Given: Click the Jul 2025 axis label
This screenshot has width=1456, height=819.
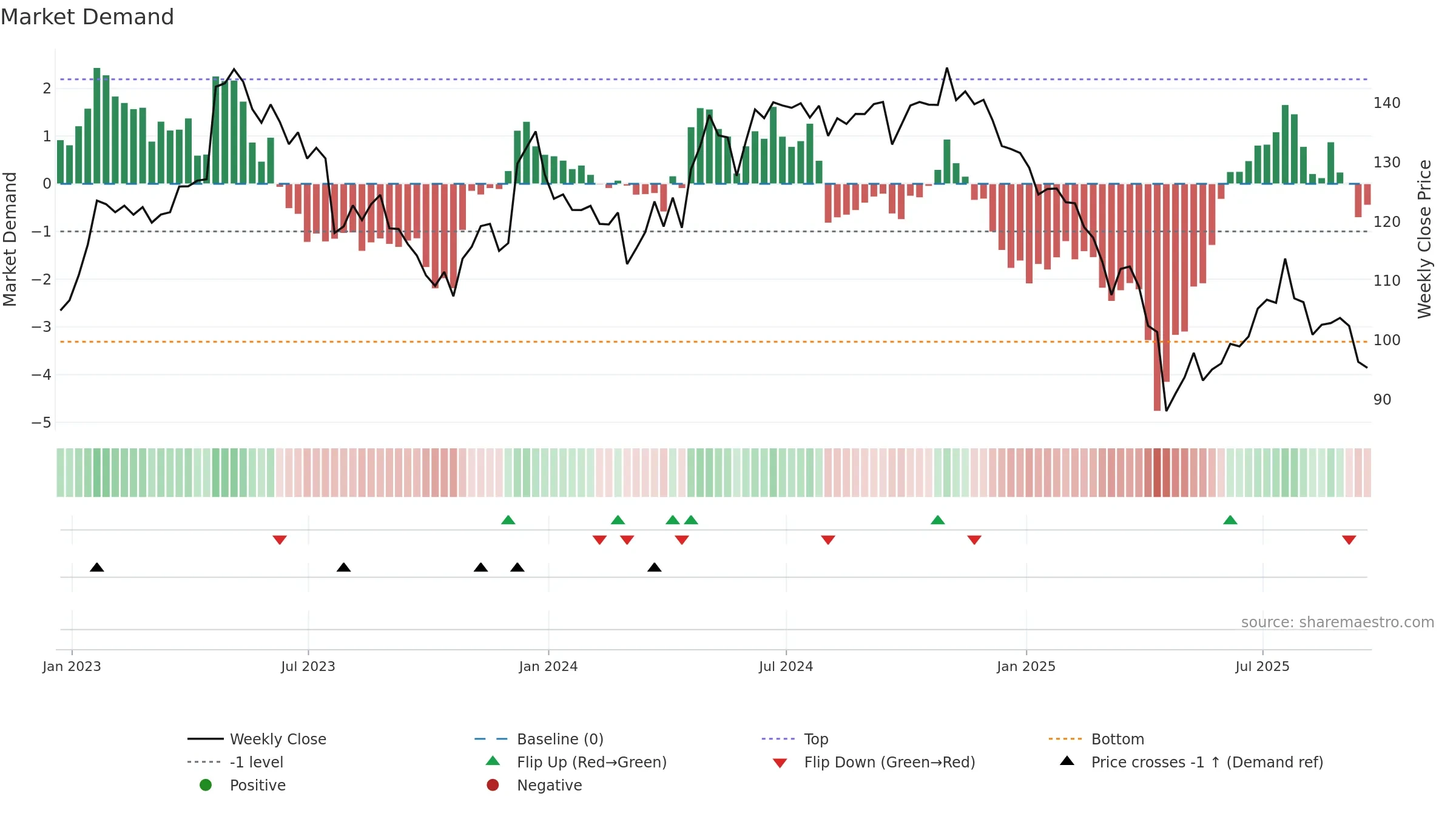Looking at the screenshot, I should coord(1262,666).
